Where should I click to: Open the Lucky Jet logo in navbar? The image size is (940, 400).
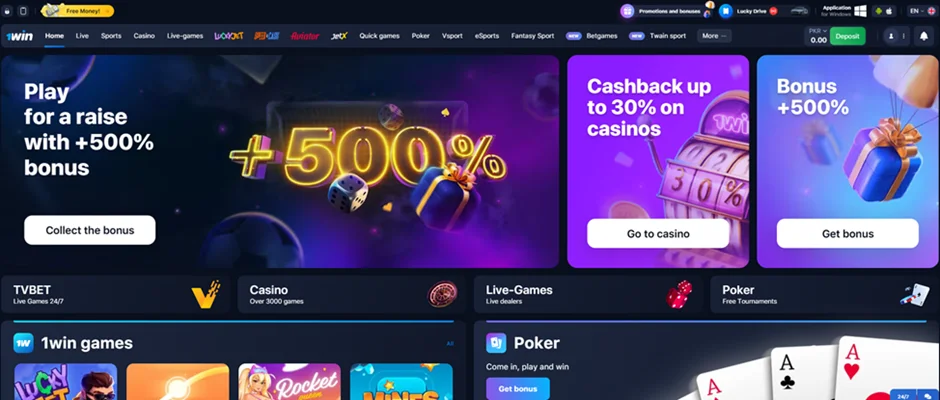pyautogui.click(x=229, y=36)
